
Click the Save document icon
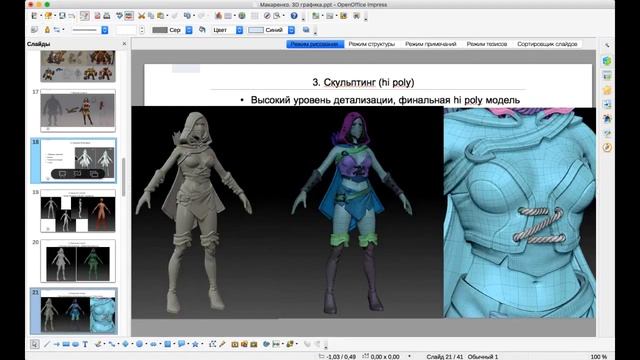tap(62, 16)
